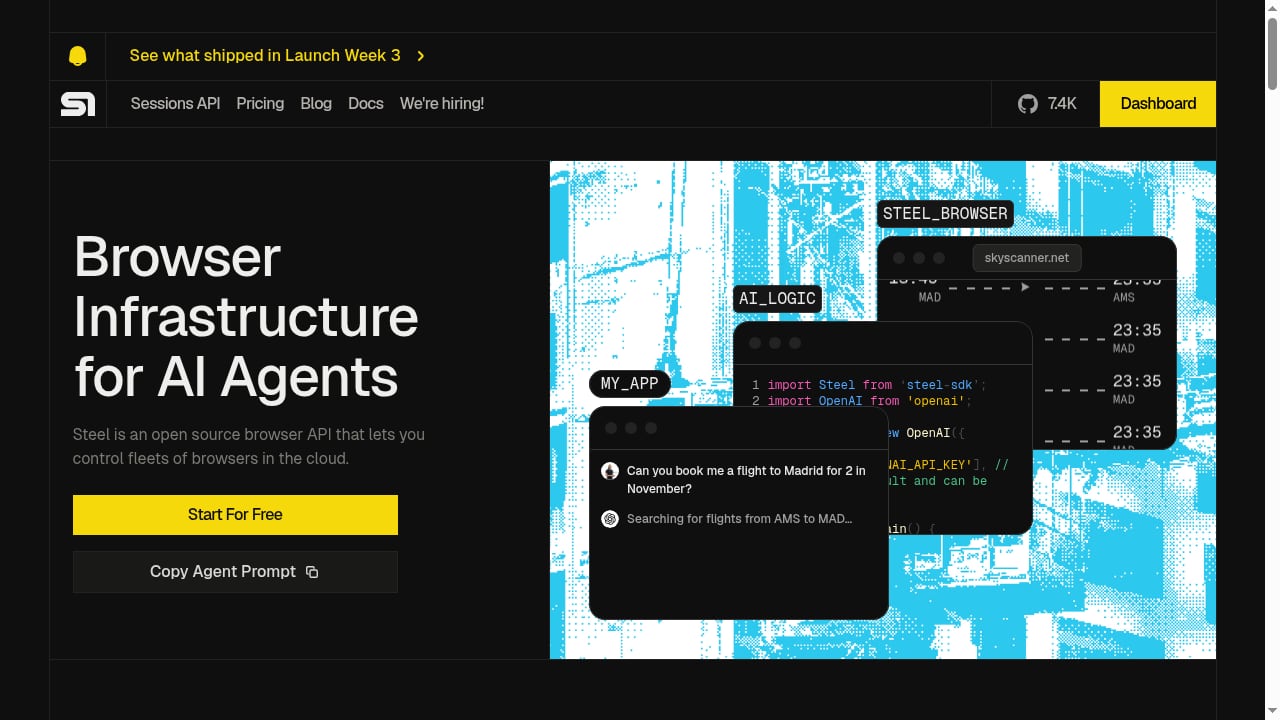Go to the Pricing page
The width and height of the screenshot is (1280, 720).
tap(260, 104)
